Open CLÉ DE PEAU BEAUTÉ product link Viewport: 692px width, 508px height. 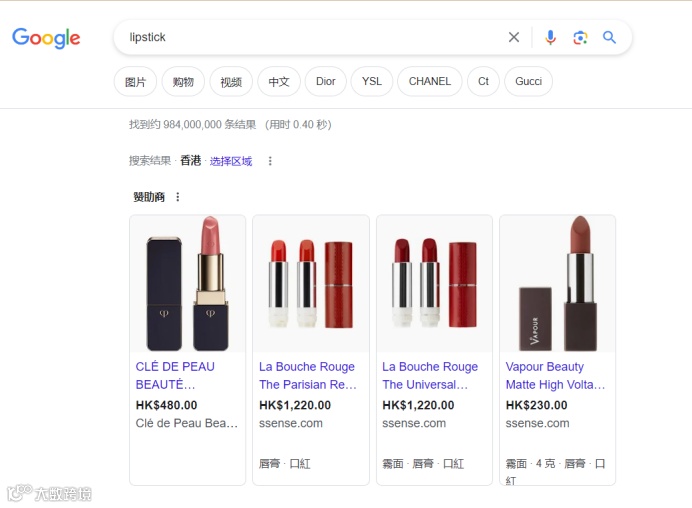click(x=175, y=376)
